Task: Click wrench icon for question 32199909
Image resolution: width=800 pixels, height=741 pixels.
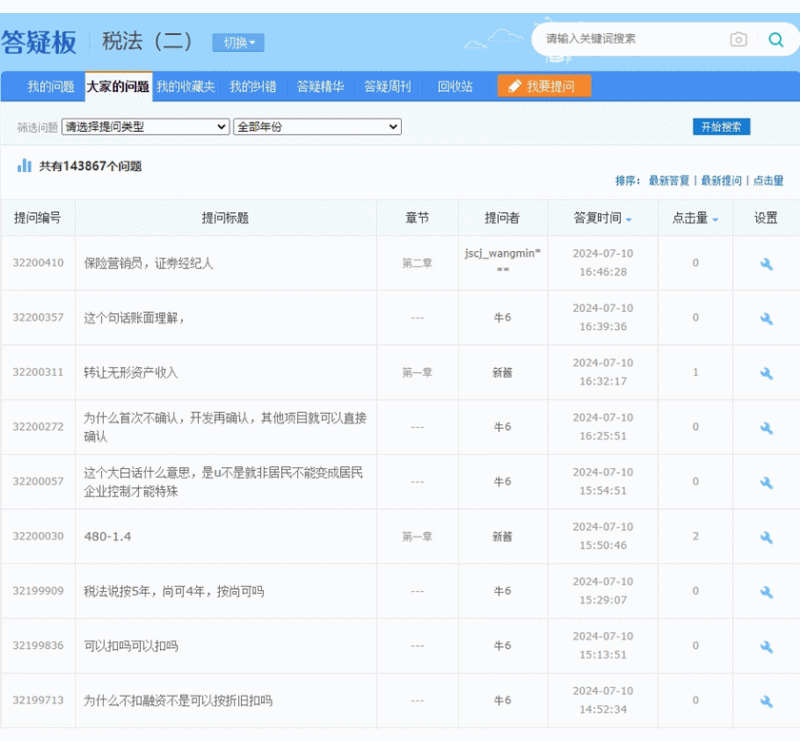Action: point(766,592)
